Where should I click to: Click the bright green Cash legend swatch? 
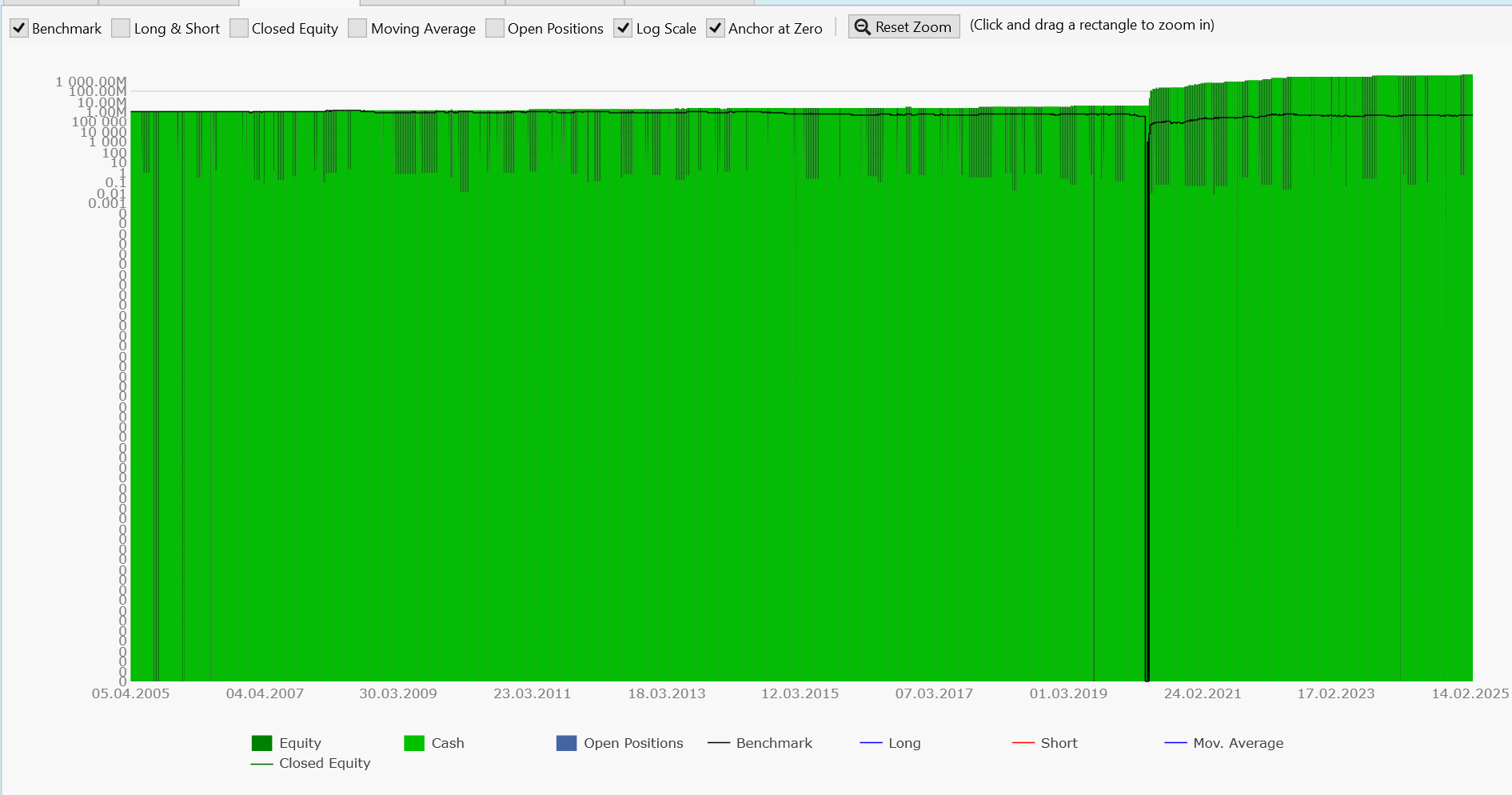(414, 743)
